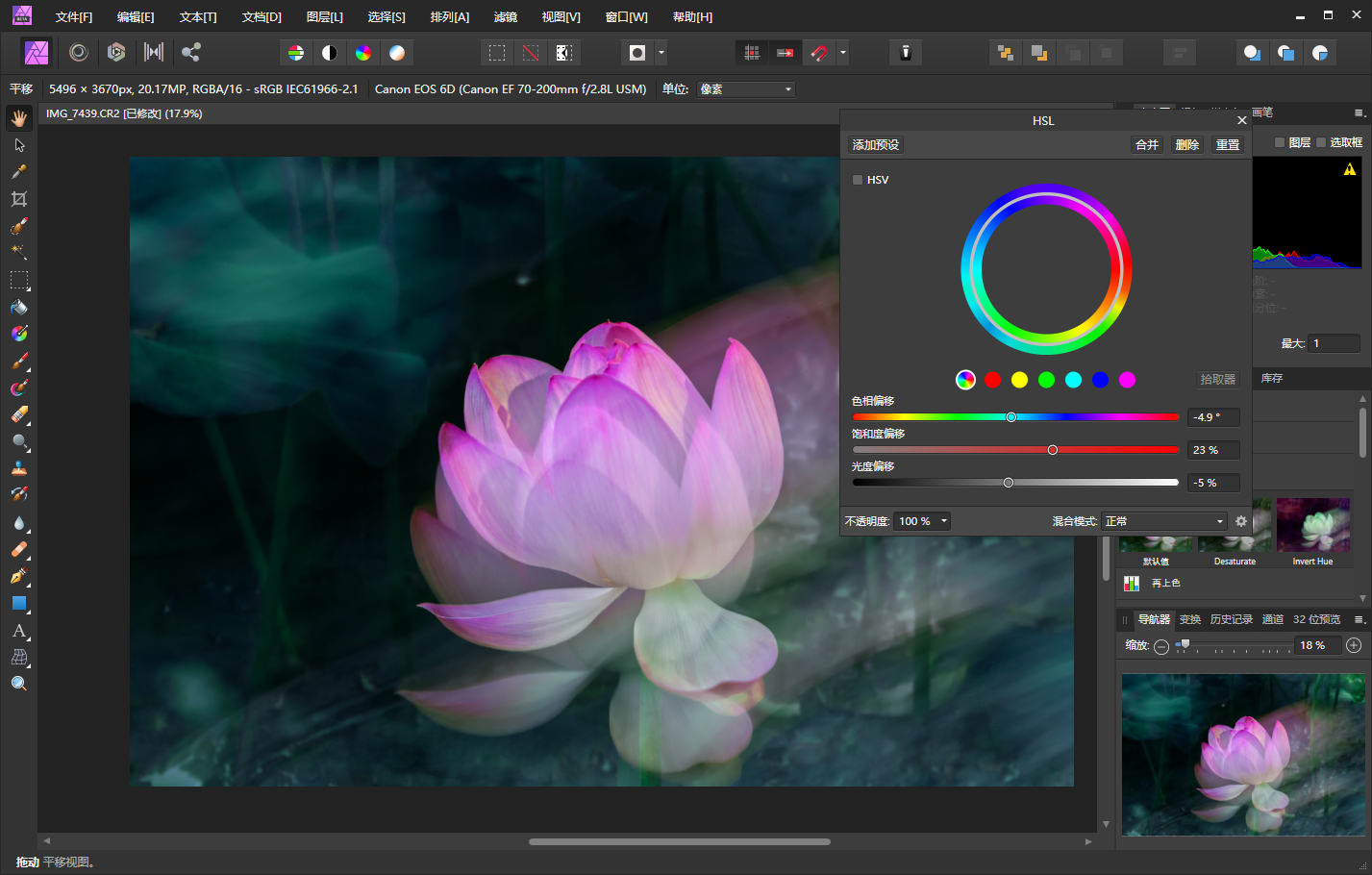Open the navigator panel preferences menu
The width and height of the screenshot is (1372, 875).
[1360, 619]
